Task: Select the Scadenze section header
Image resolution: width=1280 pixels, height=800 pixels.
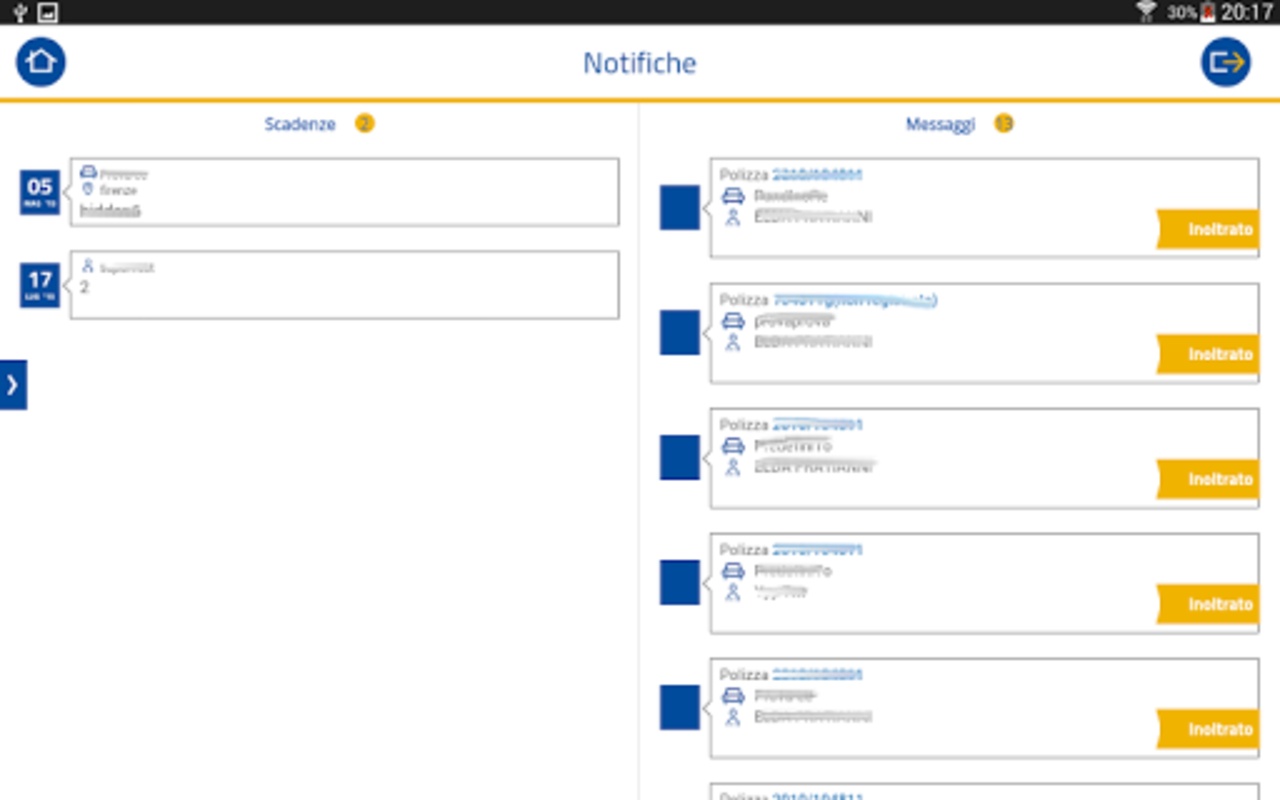Action: click(300, 124)
